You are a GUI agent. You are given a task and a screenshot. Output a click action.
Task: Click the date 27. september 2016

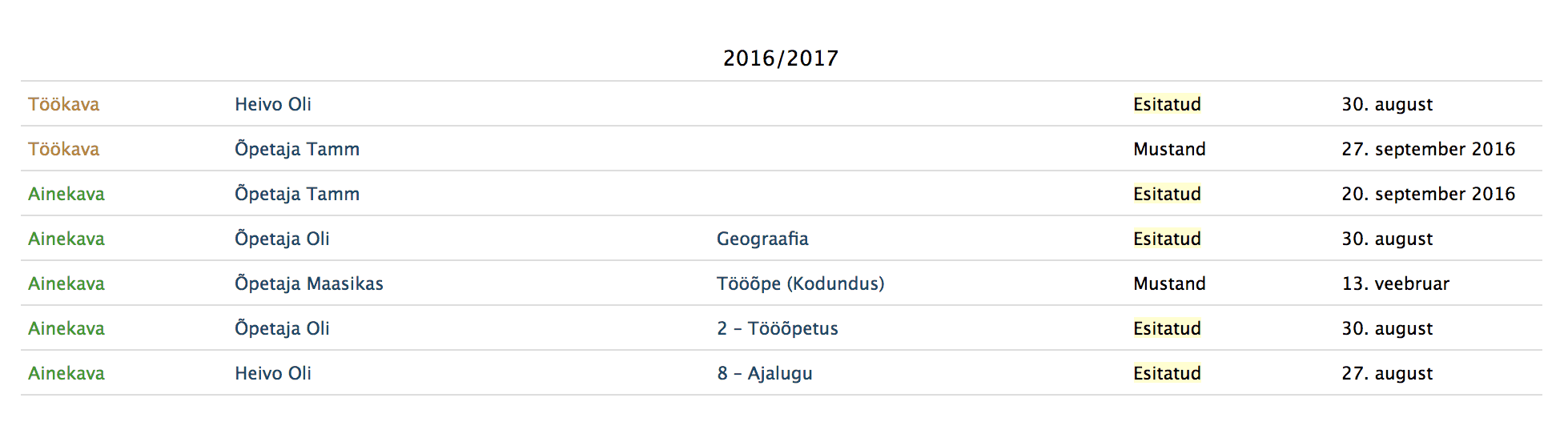coord(1428,149)
